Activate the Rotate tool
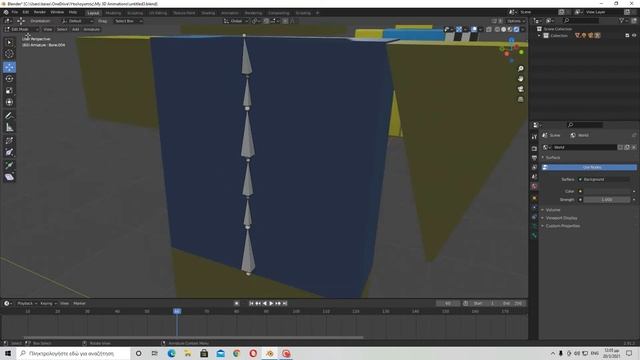This screenshot has height=360, width=640. (9, 78)
